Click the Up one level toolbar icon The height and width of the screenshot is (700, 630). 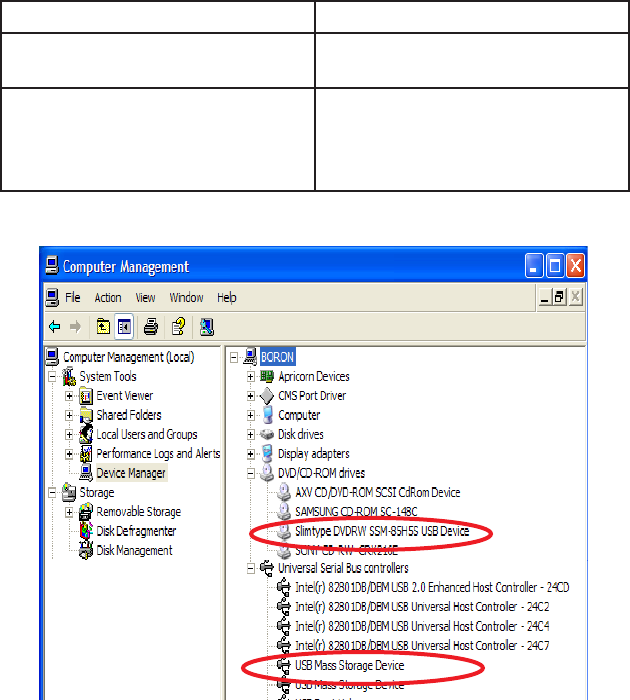103,327
